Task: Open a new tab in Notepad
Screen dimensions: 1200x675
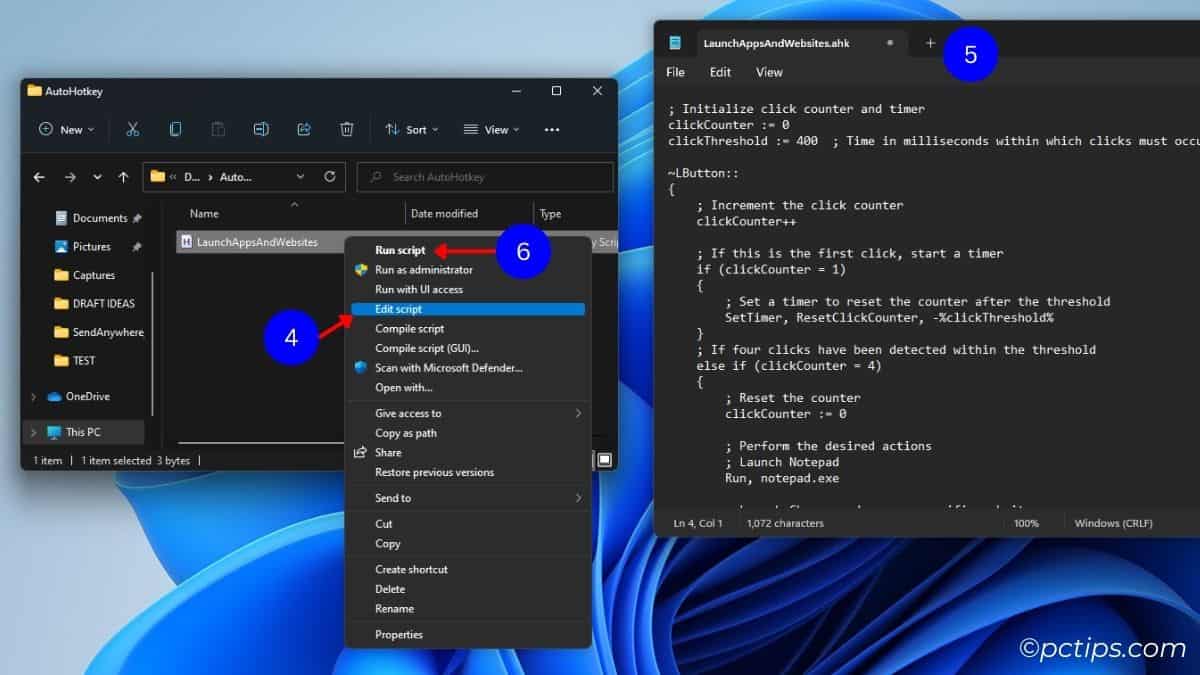Action: click(929, 43)
